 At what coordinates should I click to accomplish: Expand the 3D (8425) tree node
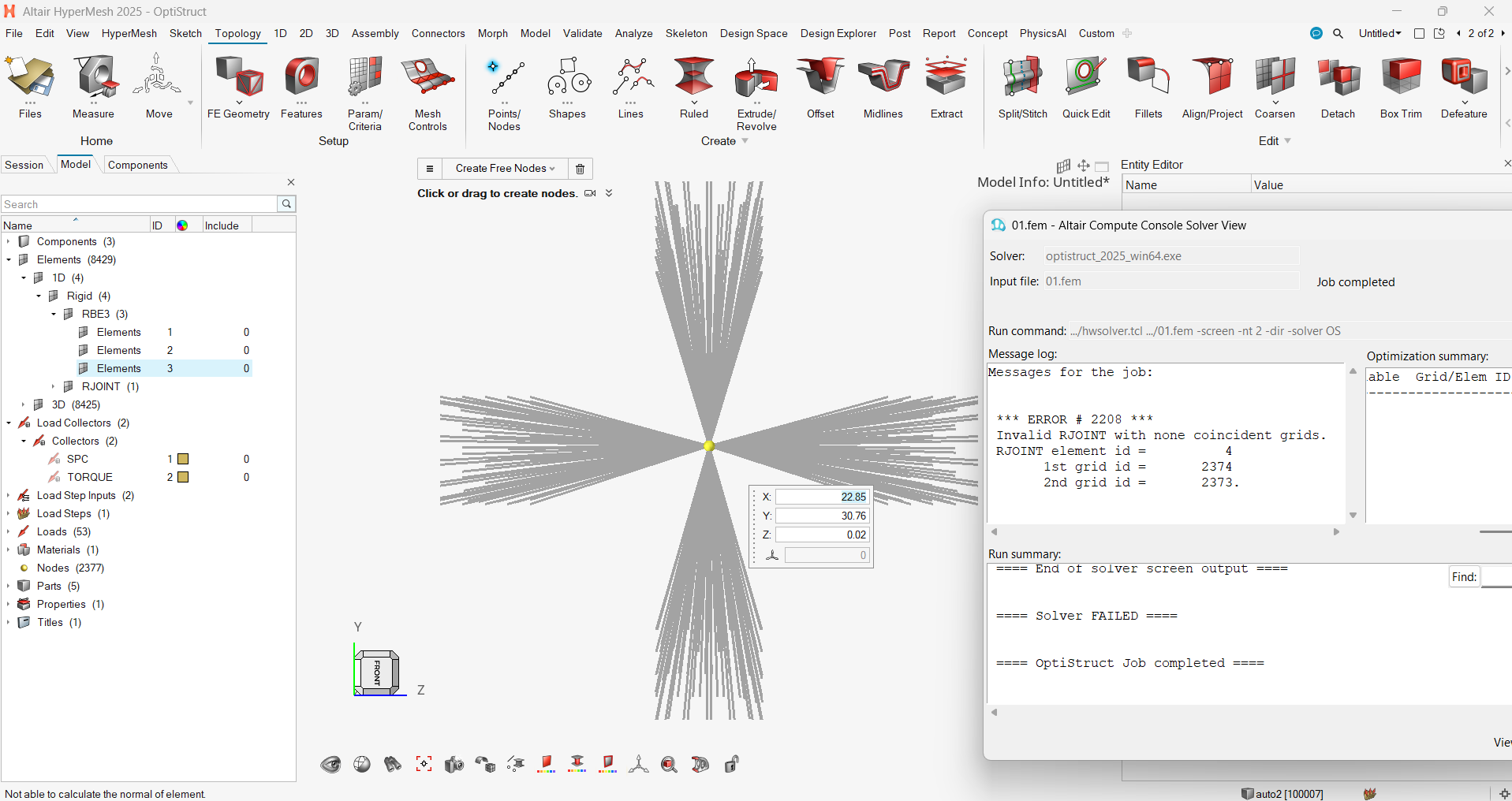[x=23, y=404]
